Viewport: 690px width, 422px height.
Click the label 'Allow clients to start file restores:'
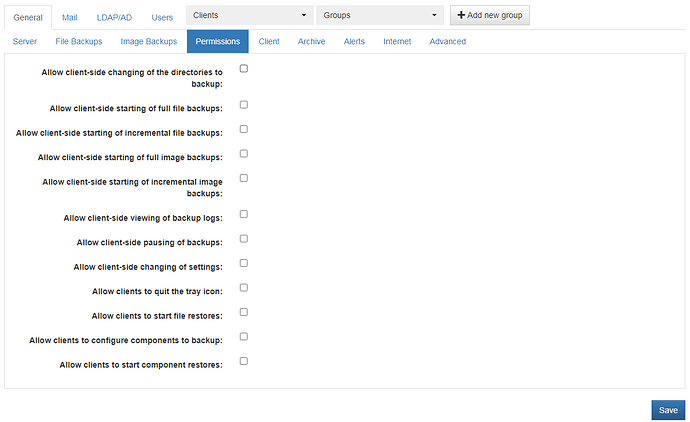(x=157, y=316)
